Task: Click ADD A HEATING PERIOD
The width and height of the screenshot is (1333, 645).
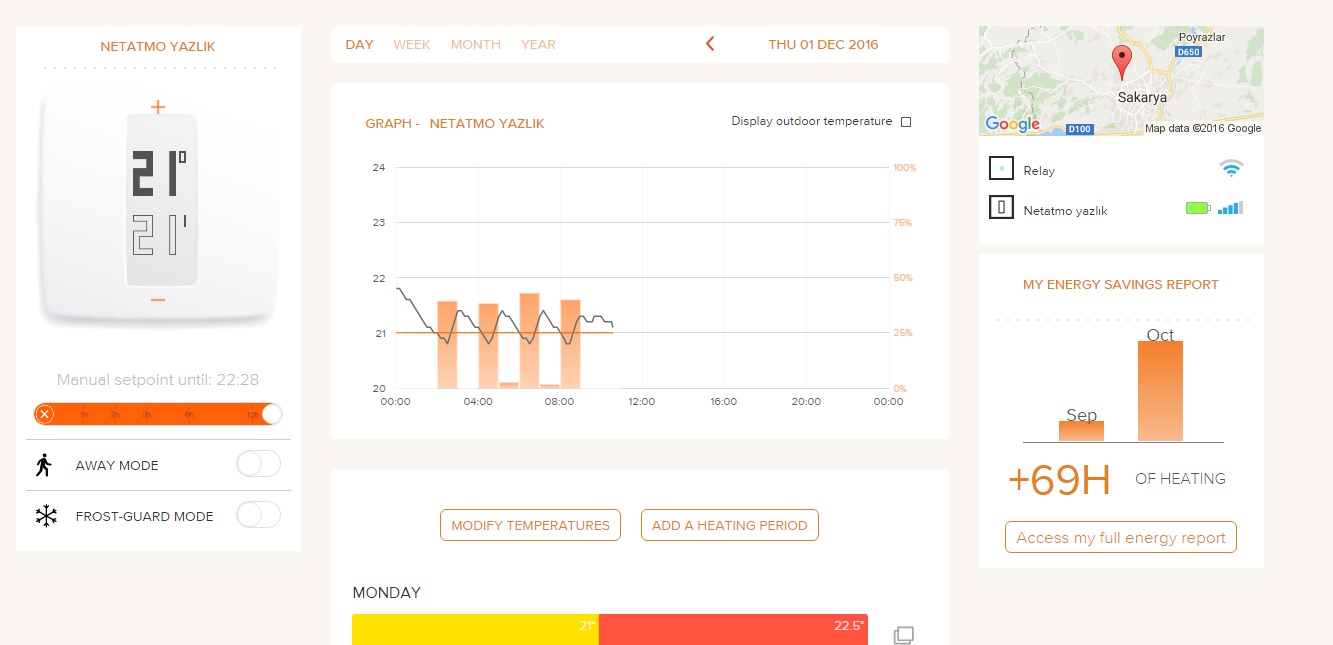Action: (730, 525)
